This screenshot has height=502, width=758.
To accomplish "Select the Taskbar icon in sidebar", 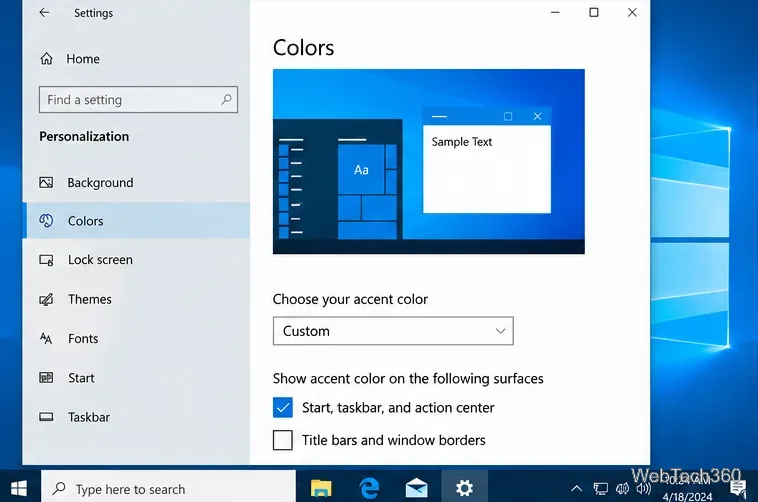I will [46, 417].
